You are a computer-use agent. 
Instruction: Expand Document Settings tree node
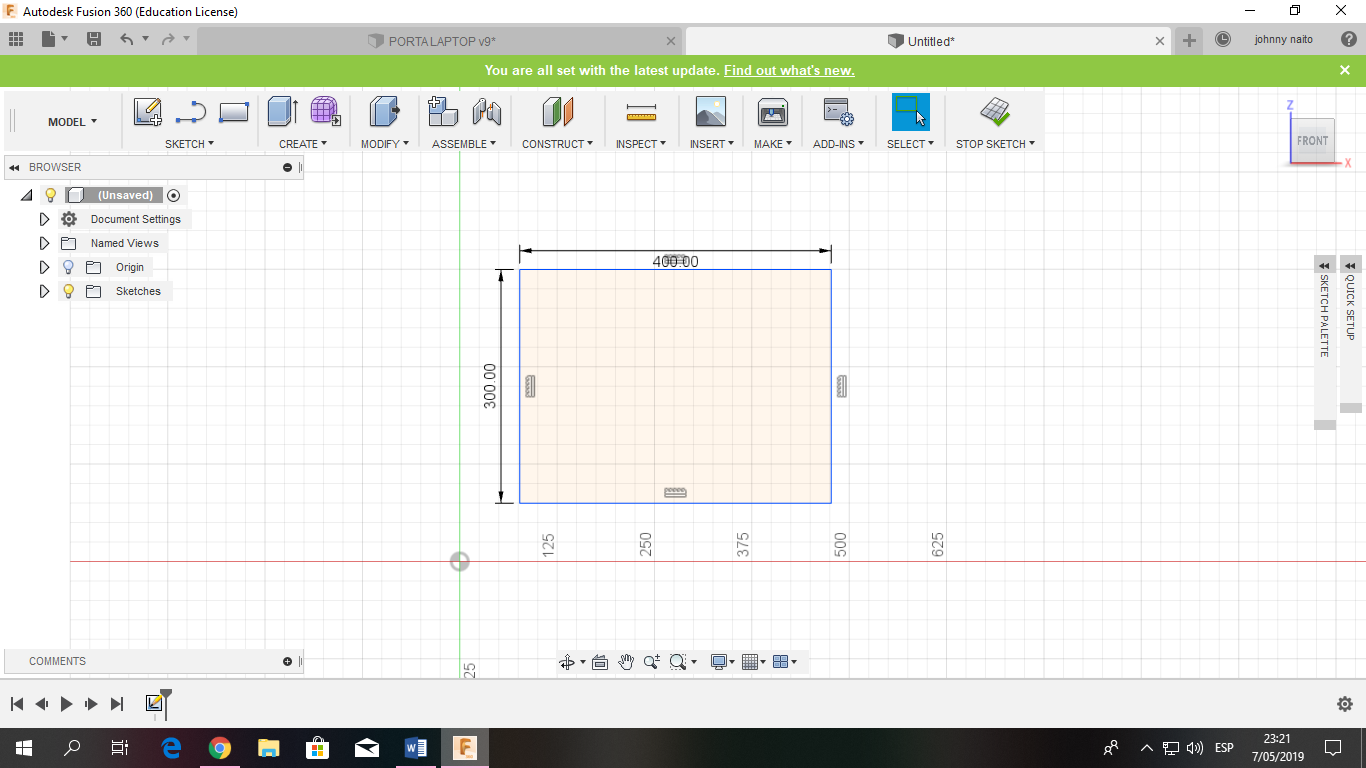coord(44,219)
